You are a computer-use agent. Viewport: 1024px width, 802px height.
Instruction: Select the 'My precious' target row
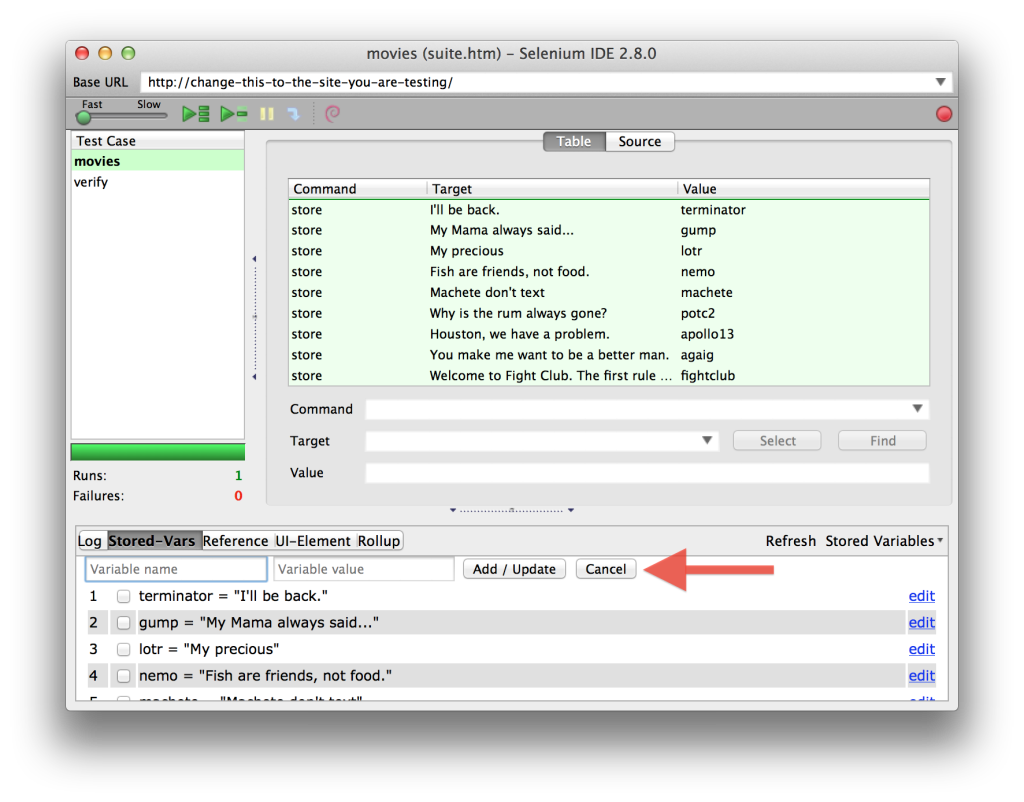[609, 251]
